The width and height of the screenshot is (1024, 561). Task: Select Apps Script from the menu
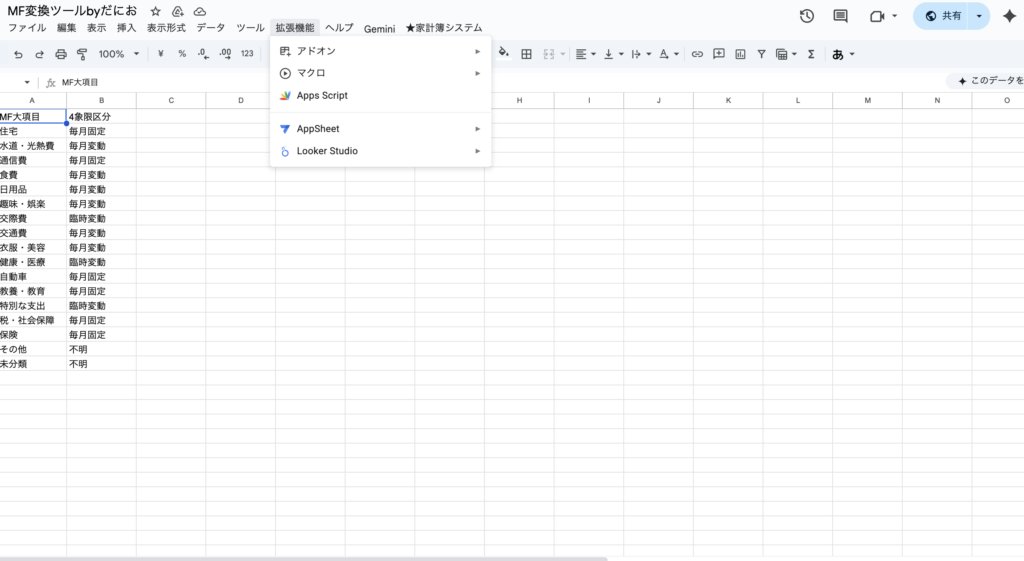pos(322,96)
